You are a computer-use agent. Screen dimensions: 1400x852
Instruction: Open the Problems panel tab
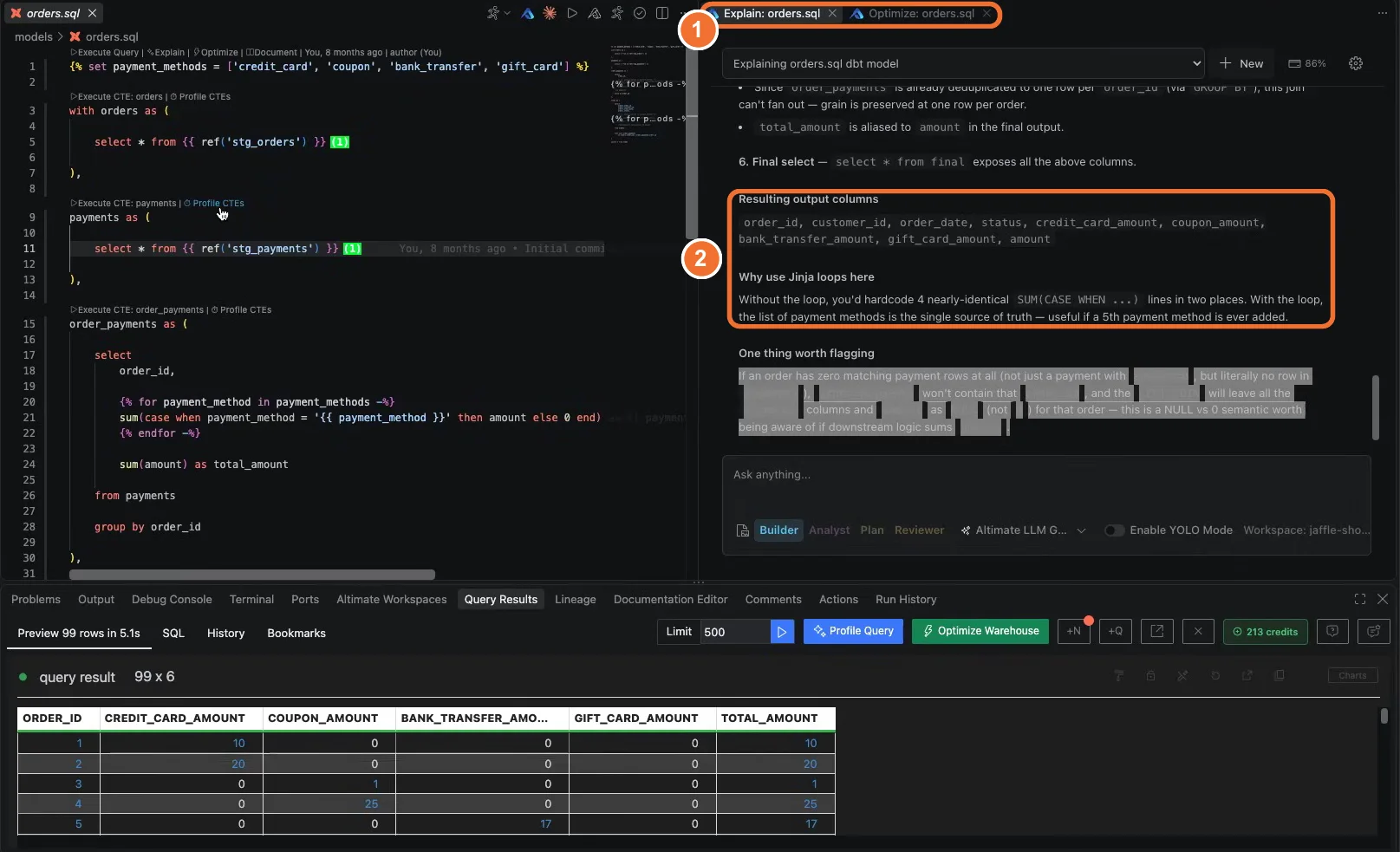click(36, 599)
